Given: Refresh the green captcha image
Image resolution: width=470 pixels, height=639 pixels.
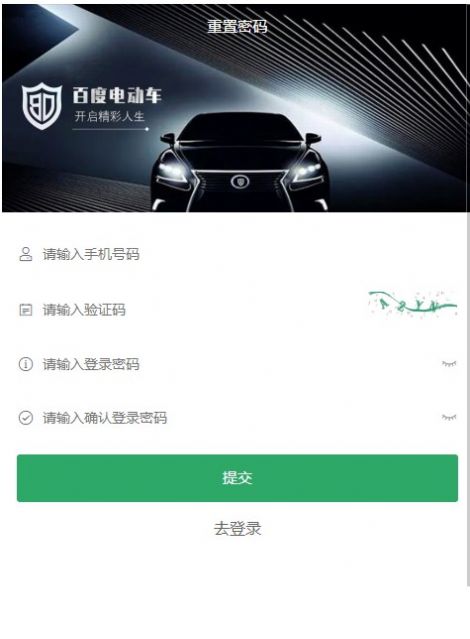Looking at the screenshot, I should tap(412, 304).
